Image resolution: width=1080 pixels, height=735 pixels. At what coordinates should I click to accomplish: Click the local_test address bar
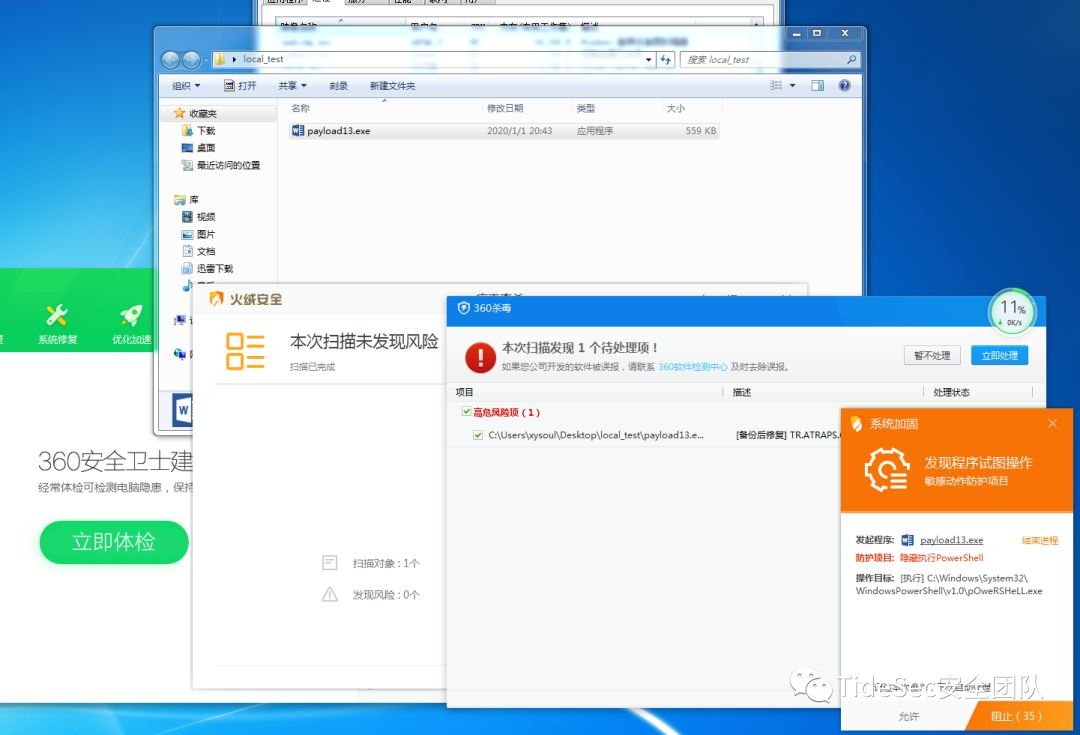(433, 60)
